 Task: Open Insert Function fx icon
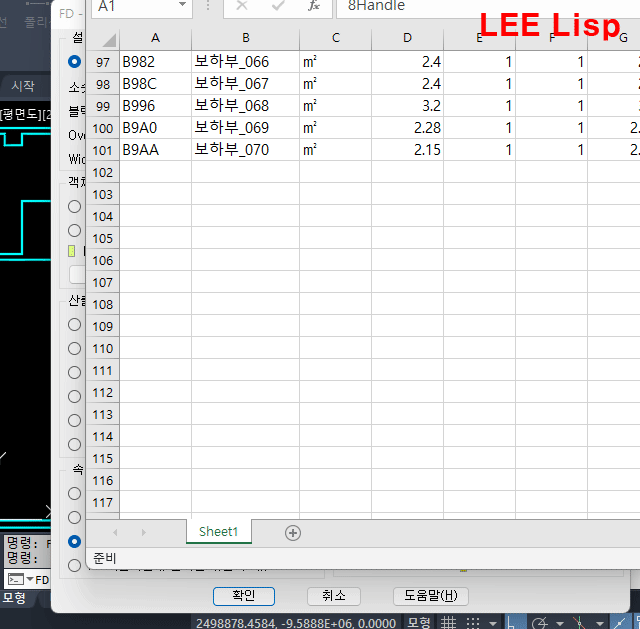pyautogui.click(x=313, y=5)
